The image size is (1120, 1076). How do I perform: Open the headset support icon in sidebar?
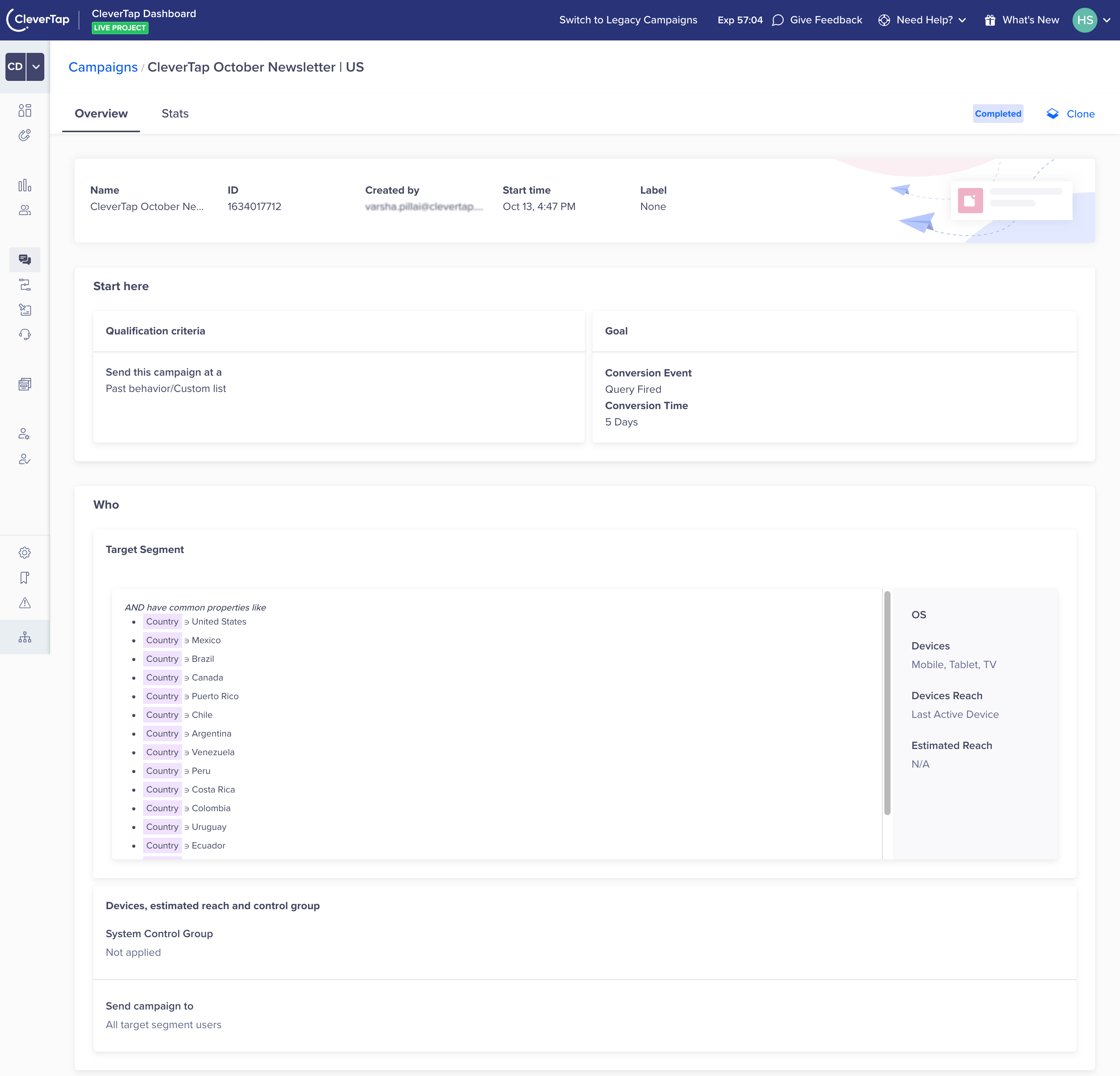pyautogui.click(x=24, y=334)
